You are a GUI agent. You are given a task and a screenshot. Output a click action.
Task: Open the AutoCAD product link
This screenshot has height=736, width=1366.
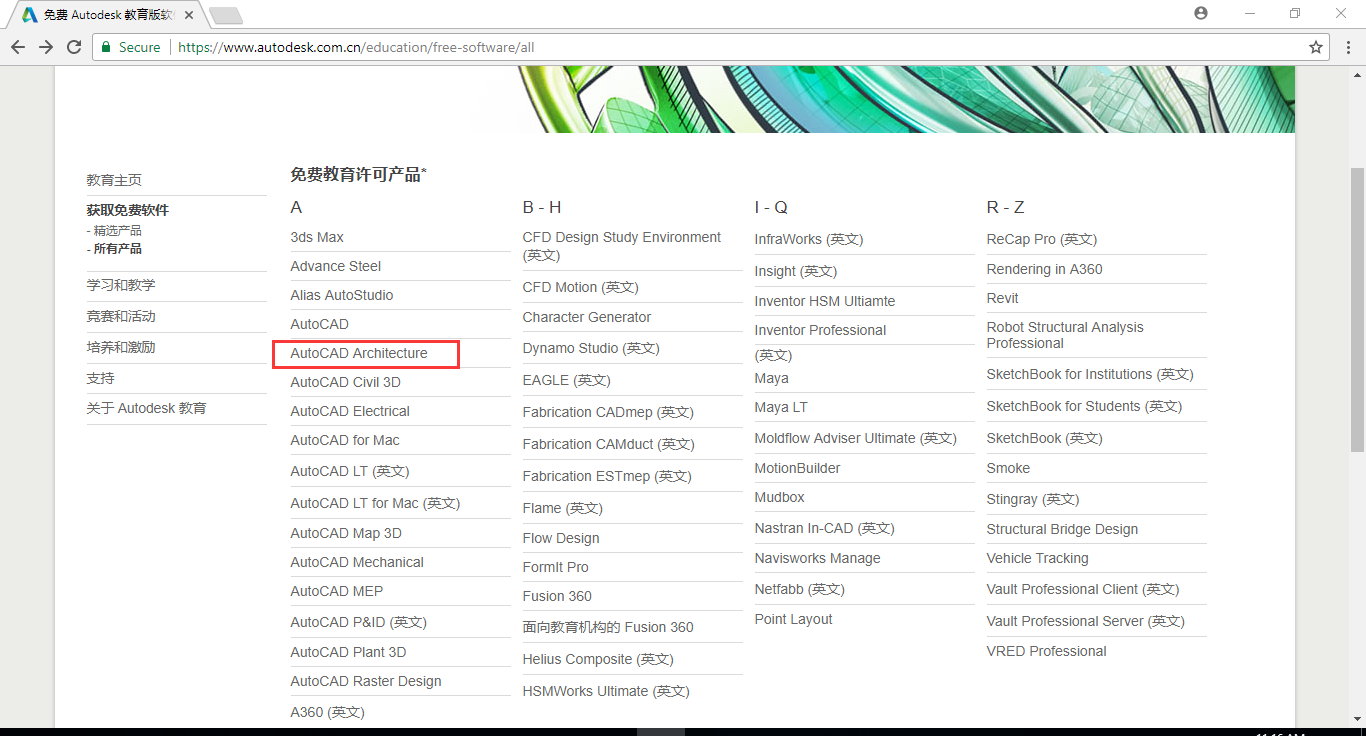point(320,324)
